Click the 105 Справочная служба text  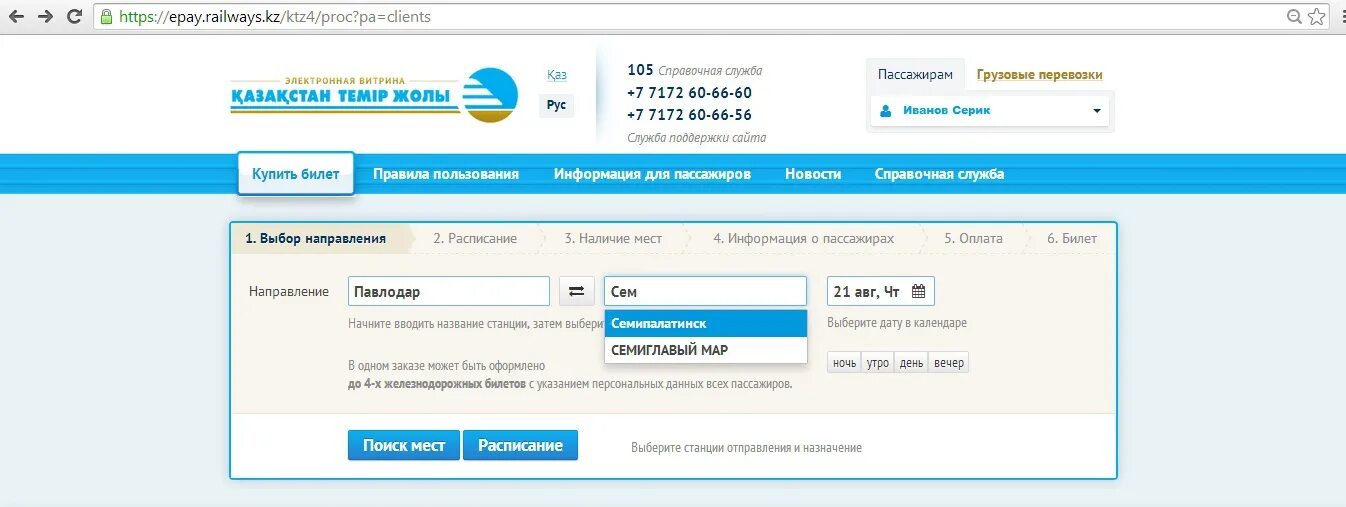coord(694,70)
